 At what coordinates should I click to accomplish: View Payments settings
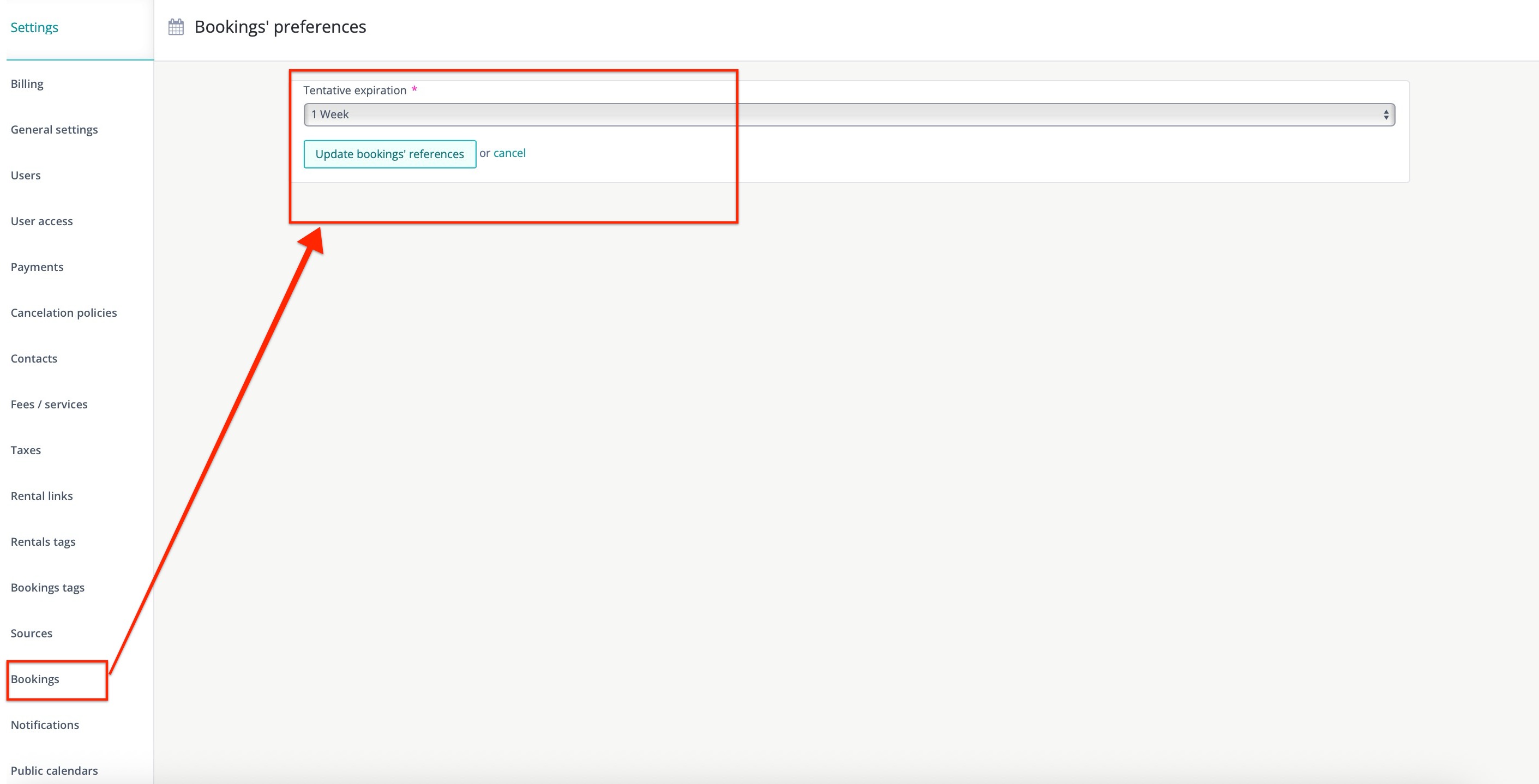pos(37,266)
